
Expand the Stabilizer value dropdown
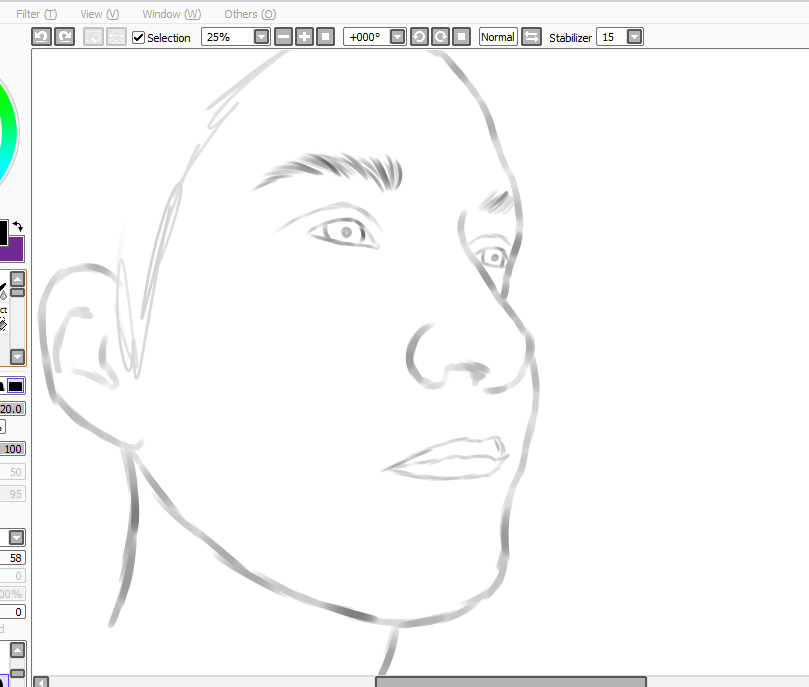click(634, 37)
